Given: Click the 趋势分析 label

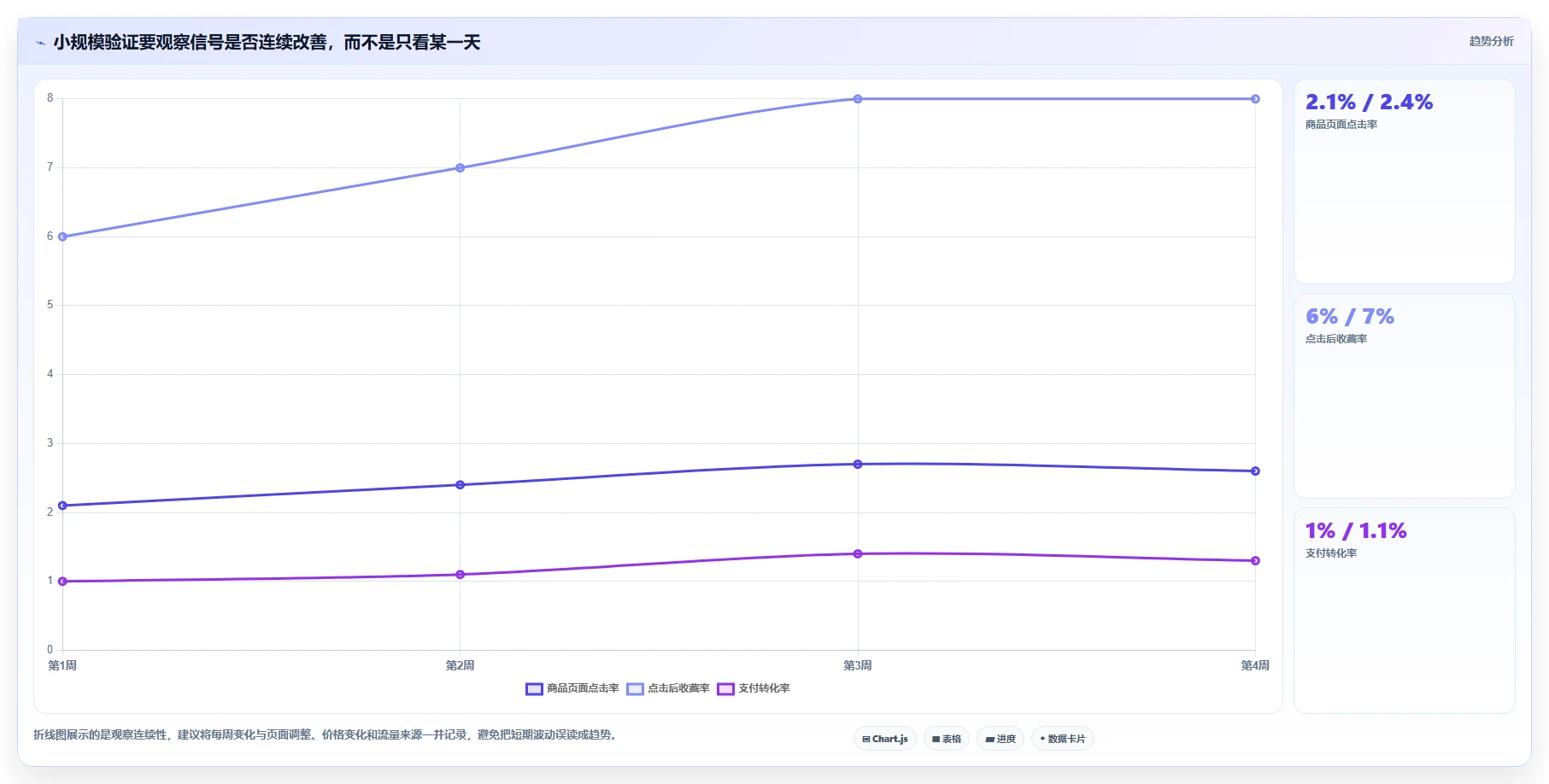Looking at the screenshot, I should click(x=1491, y=41).
